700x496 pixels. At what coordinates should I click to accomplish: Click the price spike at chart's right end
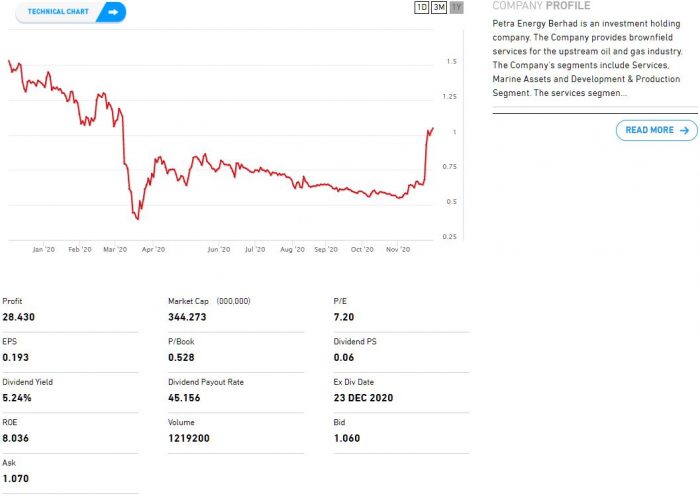[x=431, y=128]
